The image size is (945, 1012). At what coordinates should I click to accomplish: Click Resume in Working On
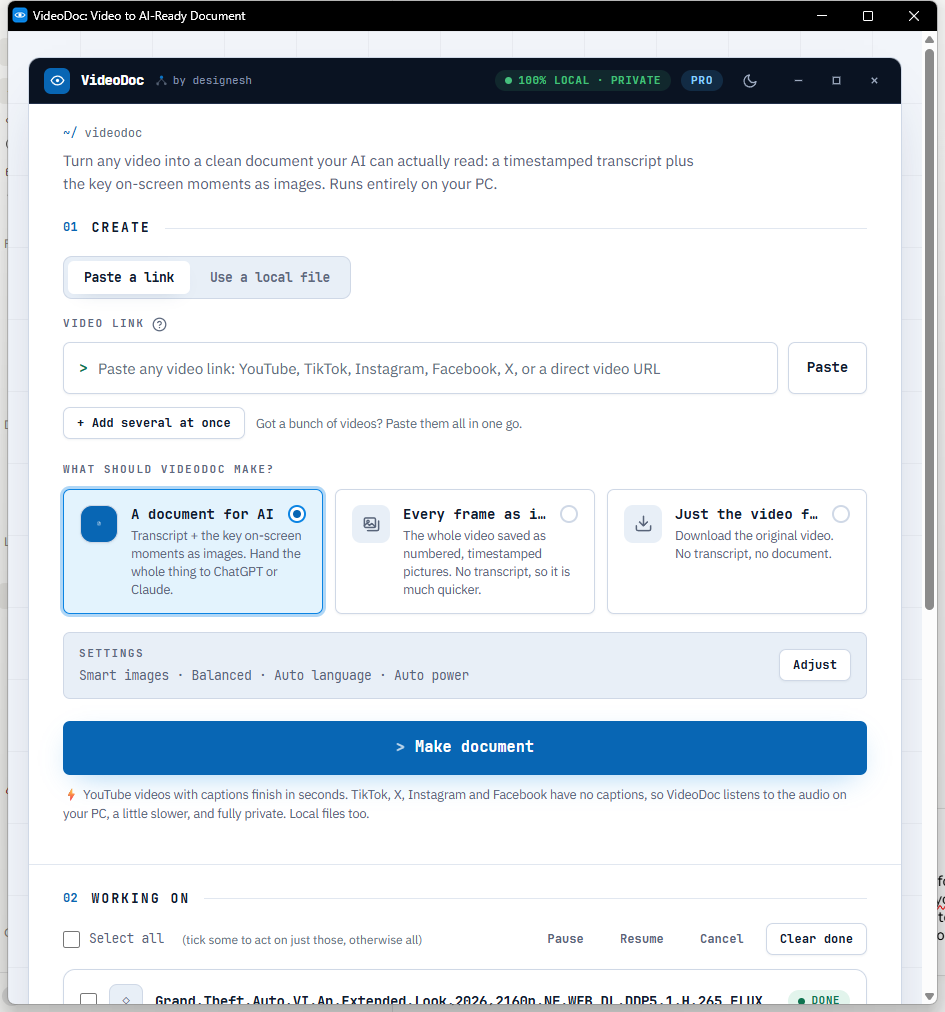click(x=642, y=939)
